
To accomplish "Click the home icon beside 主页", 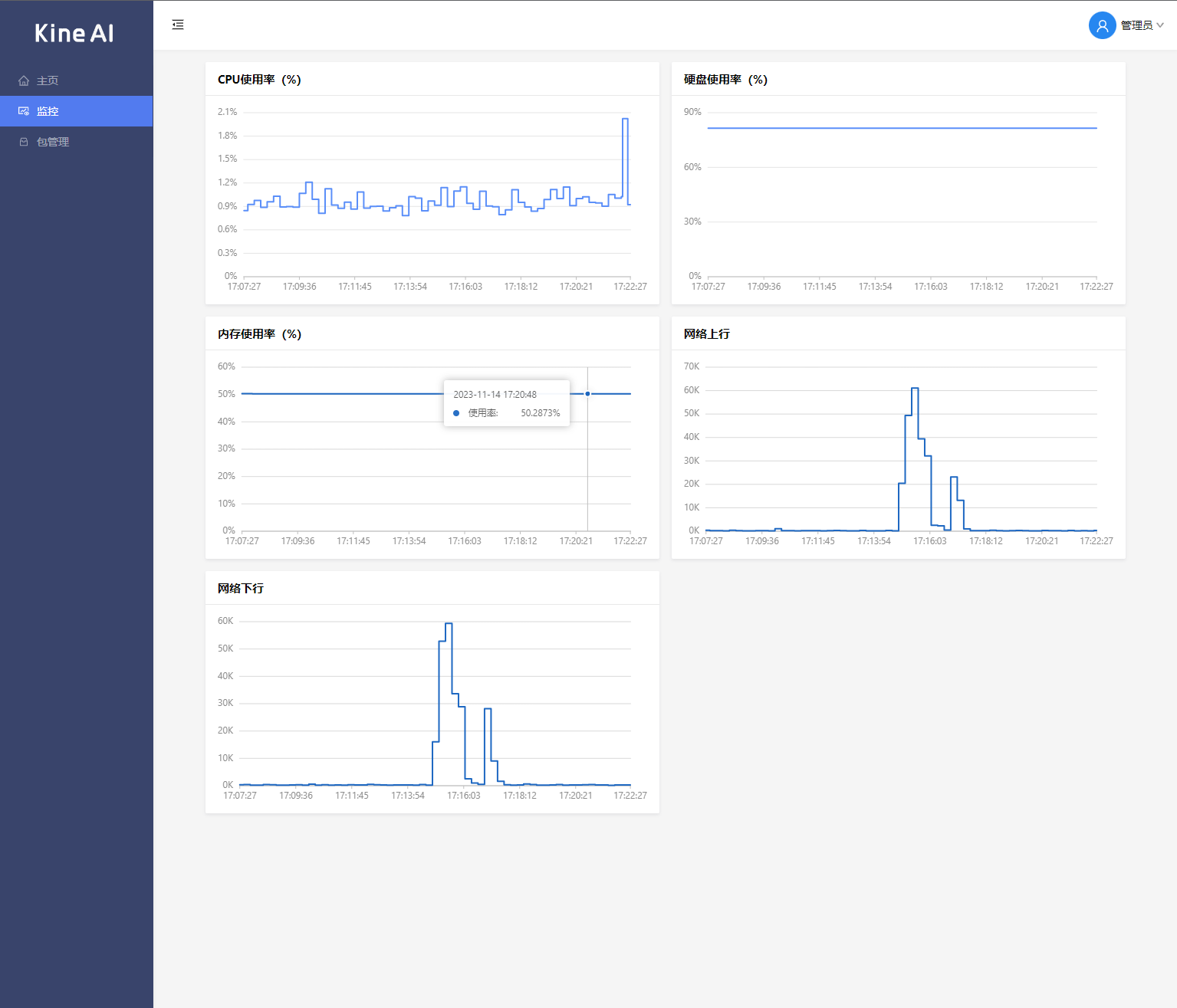I will (24, 80).
